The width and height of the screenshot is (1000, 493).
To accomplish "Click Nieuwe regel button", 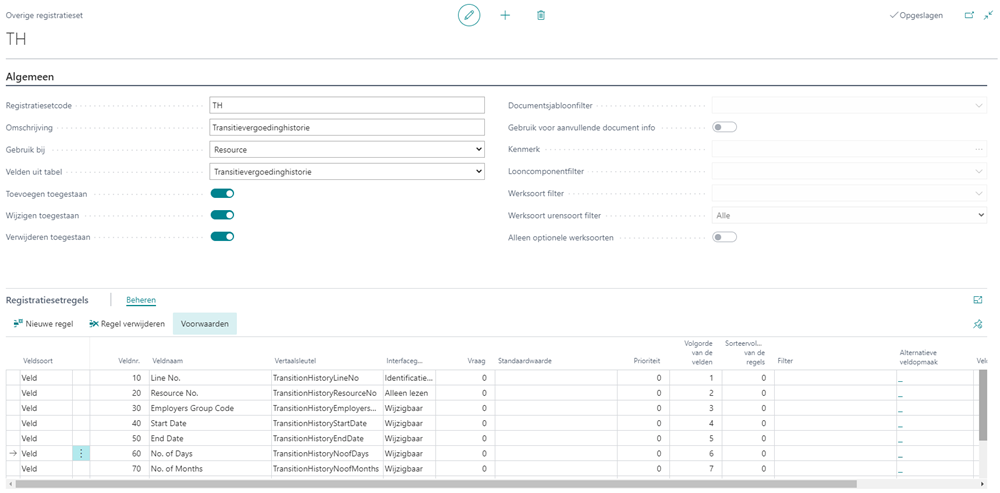I will [43, 324].
